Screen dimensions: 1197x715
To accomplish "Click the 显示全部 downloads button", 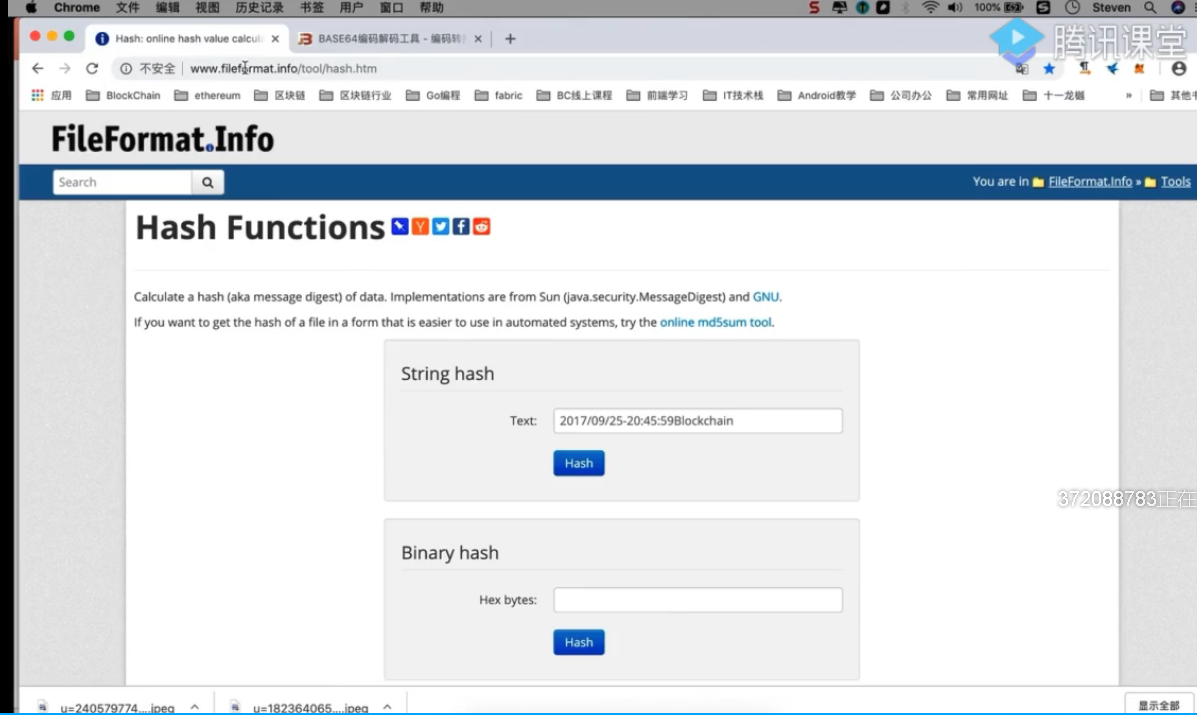I will (1158, 705).
